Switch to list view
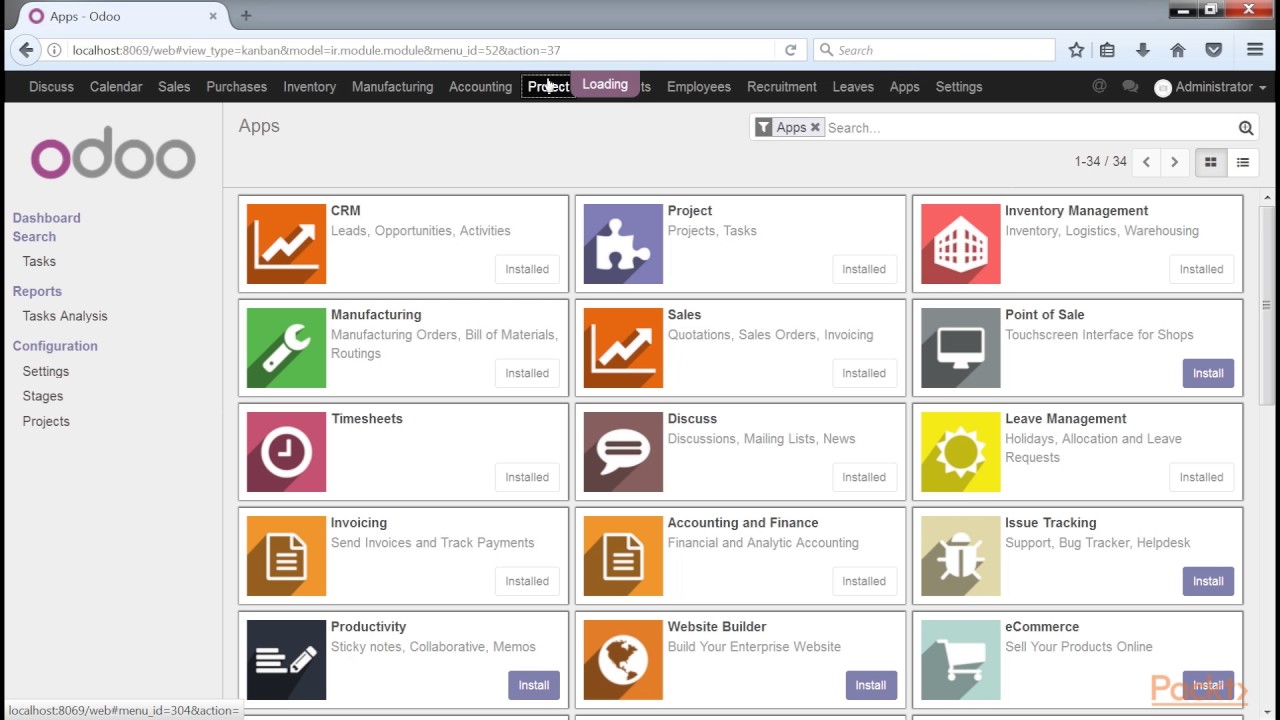This screenshot has height=720, width=1280. pos(1242,162)
